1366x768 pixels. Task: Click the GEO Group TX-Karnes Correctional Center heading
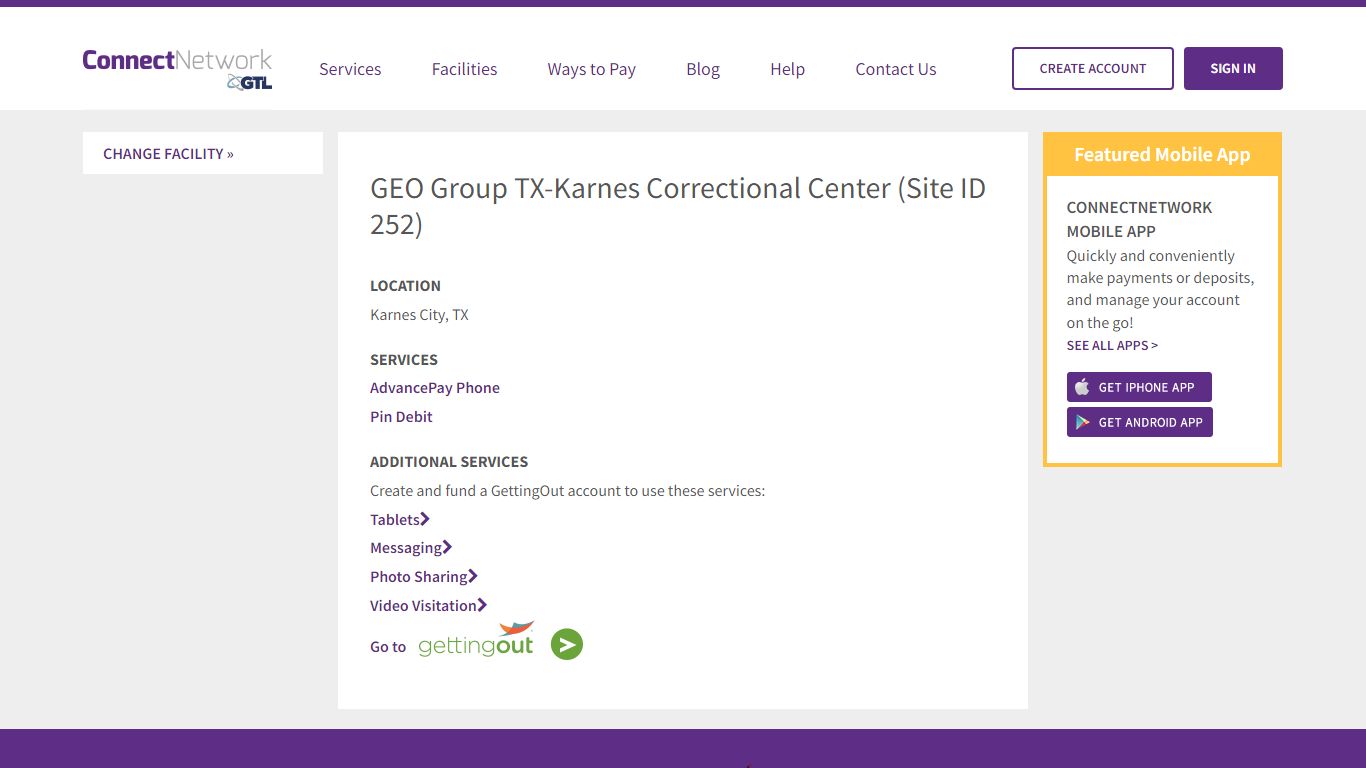point(678,206)
